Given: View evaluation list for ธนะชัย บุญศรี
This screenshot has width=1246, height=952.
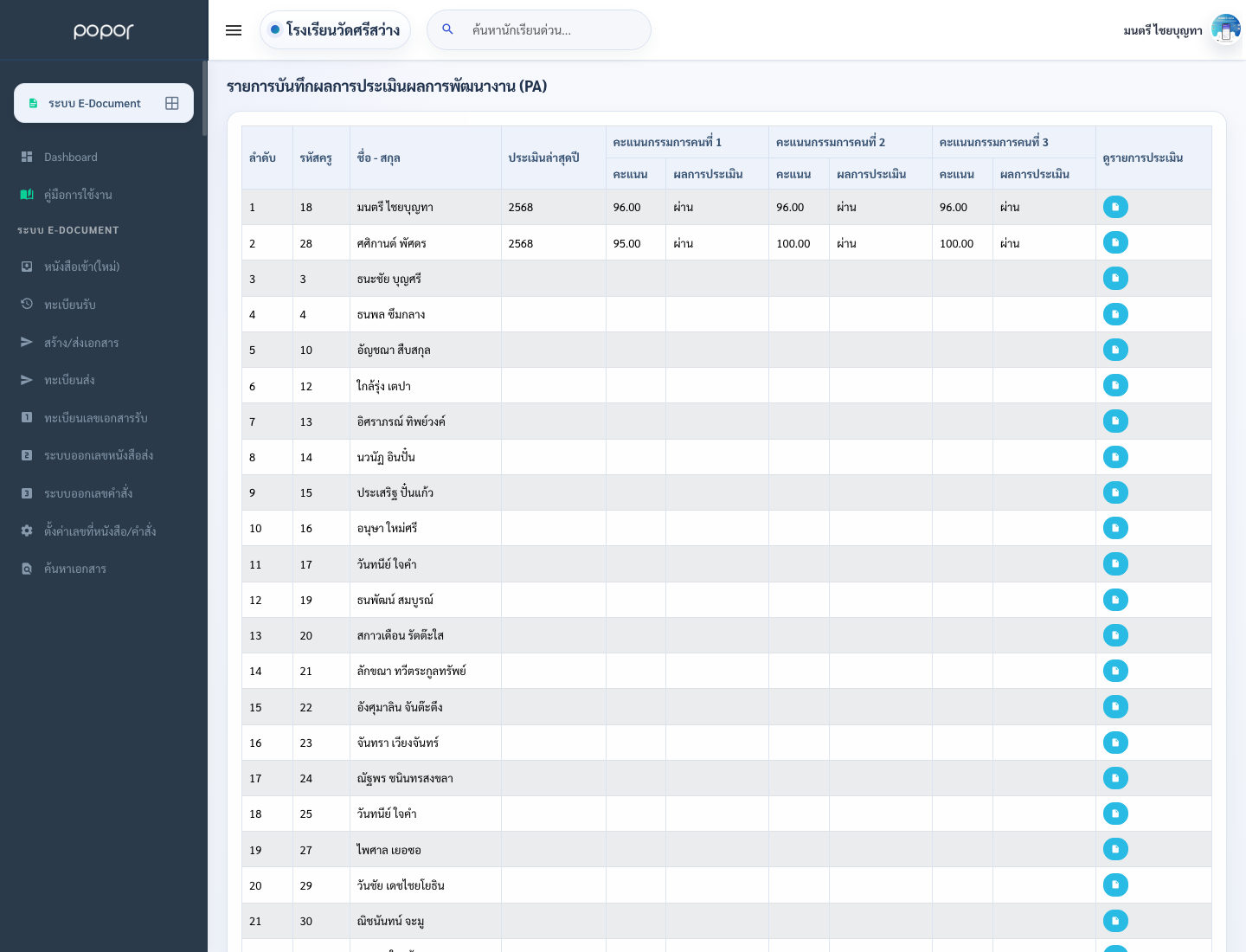Looking at the screenshot, I should point(1115,278).
